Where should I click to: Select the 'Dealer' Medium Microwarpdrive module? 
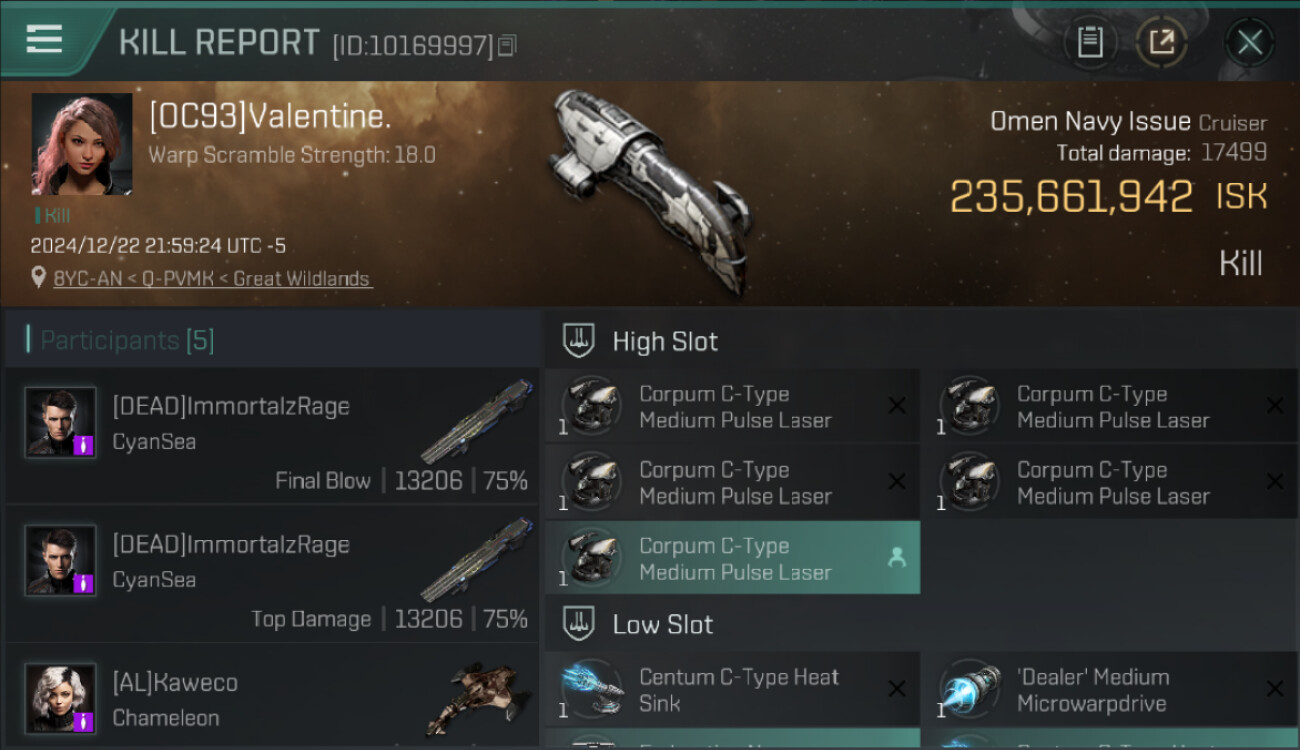(1110, 689)
